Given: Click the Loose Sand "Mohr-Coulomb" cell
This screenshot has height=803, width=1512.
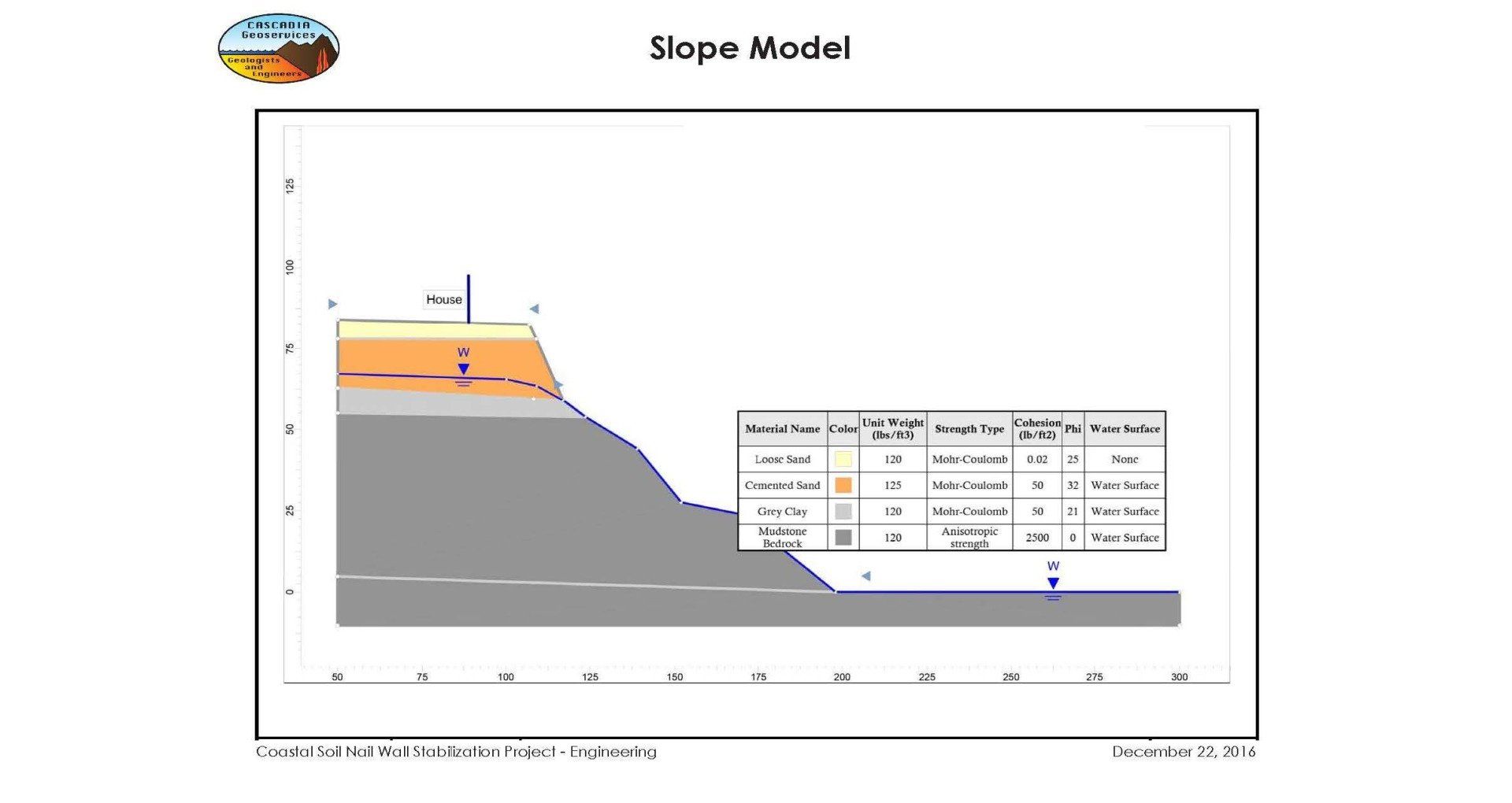Looking at the screenshot, I should pos(969,459).
